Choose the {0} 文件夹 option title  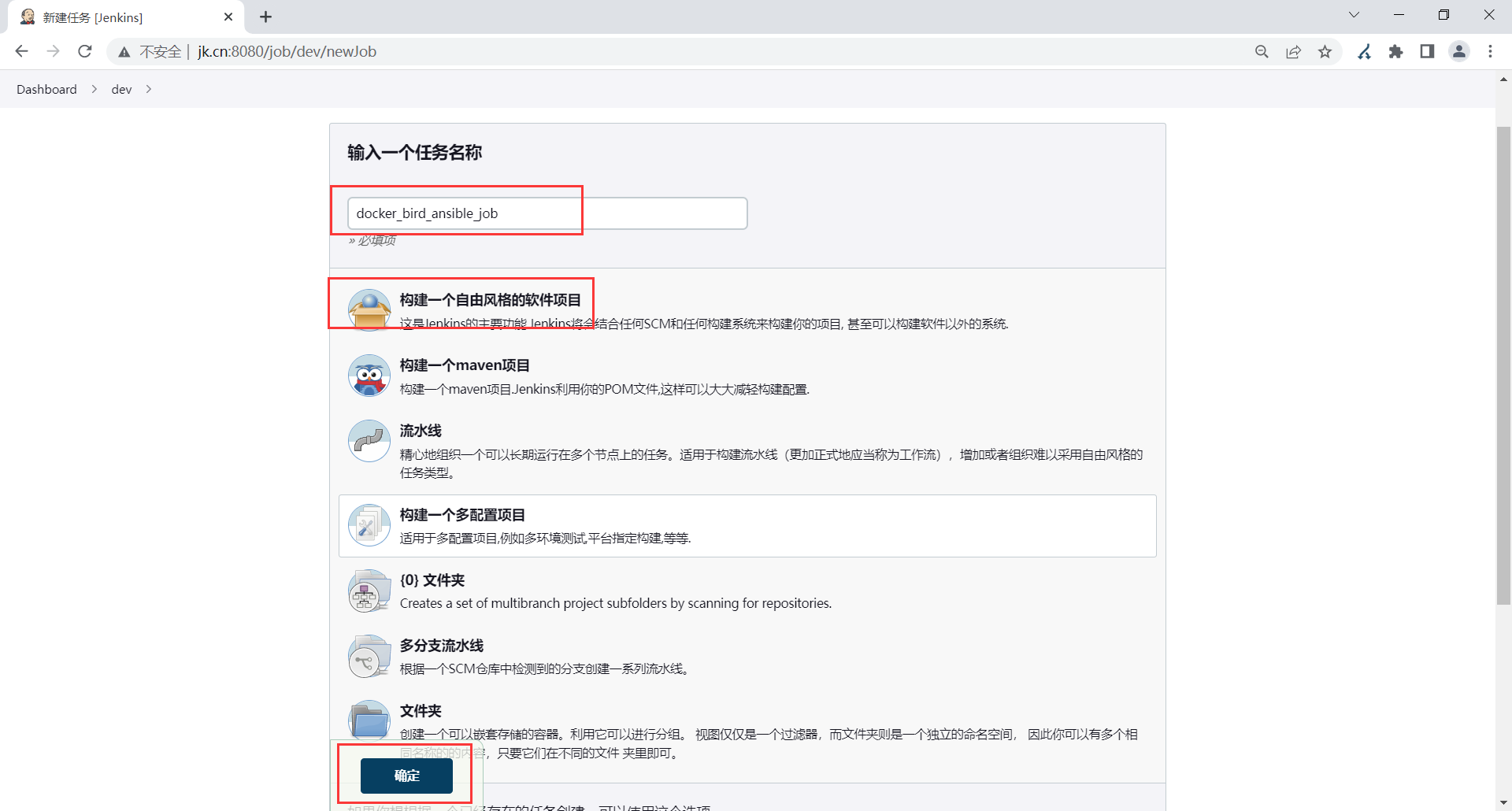[x=432, y=580]
